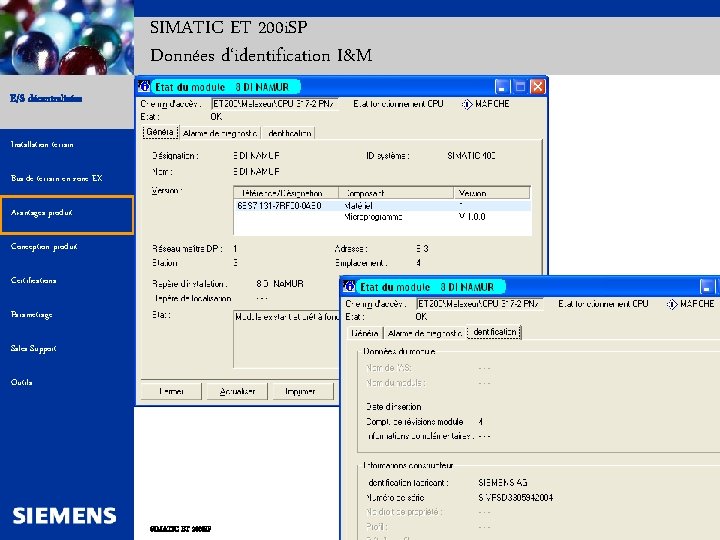Image resolution: width=720 pixels, height=540 pixels.
Task: Open Sales Support in the sidebar
Action: tap(33, 349)
